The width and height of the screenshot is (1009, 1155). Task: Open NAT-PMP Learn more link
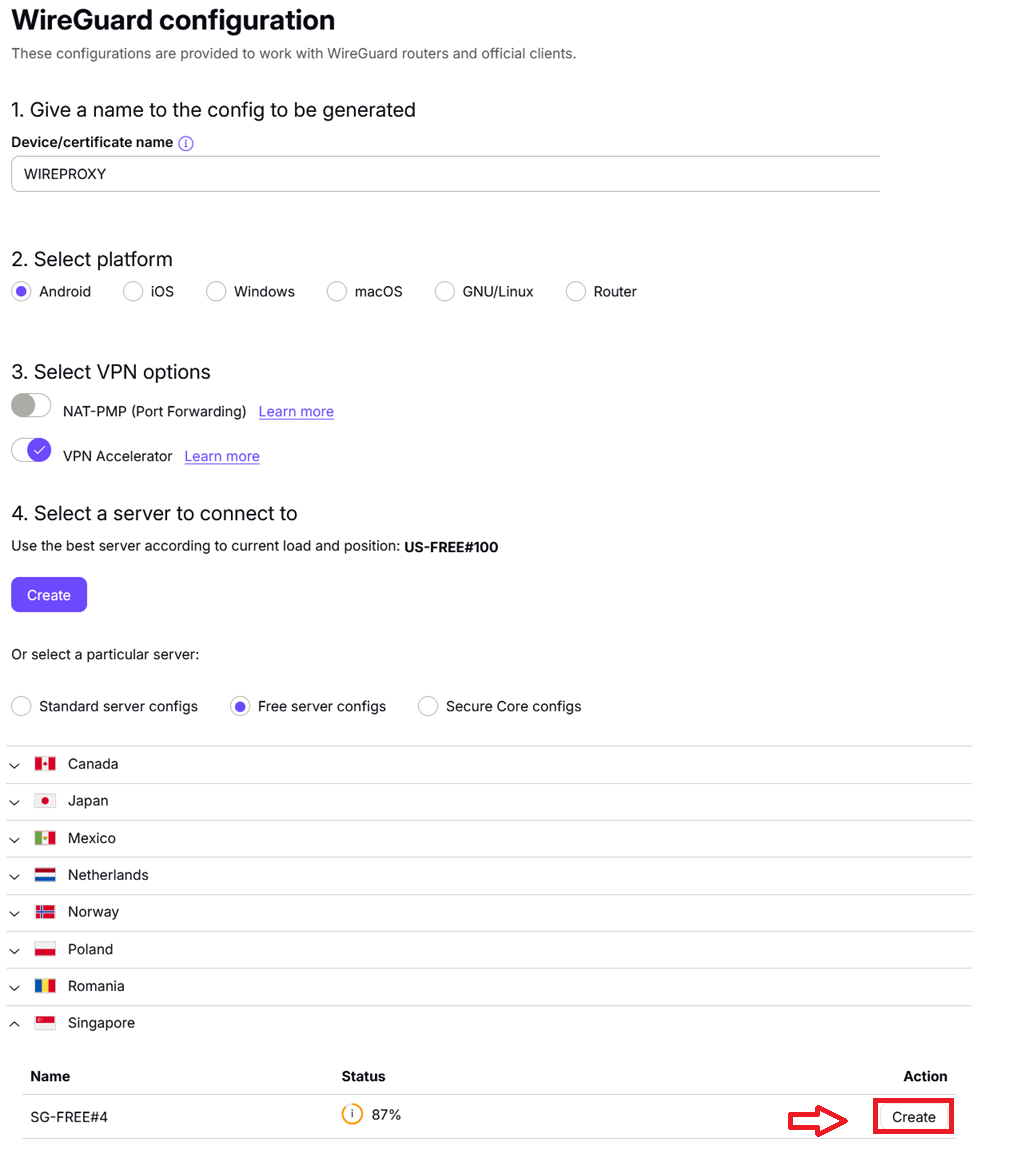coord(296,411)
